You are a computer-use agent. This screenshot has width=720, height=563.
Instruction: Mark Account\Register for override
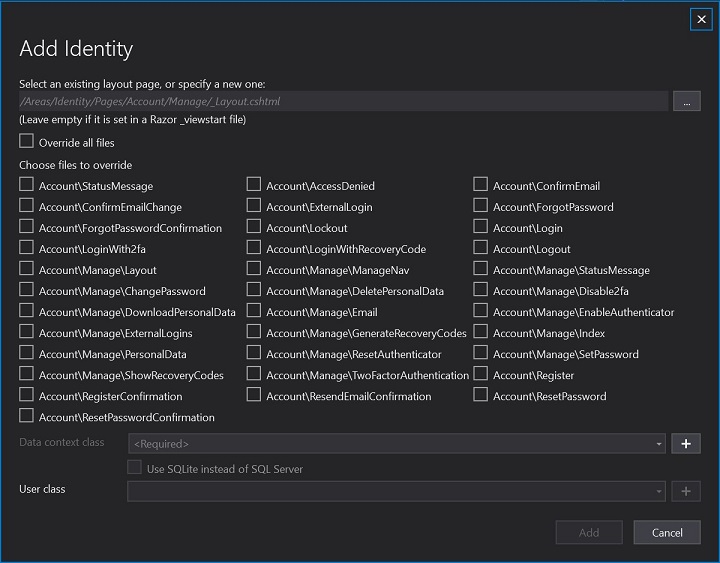click(480, 373)
